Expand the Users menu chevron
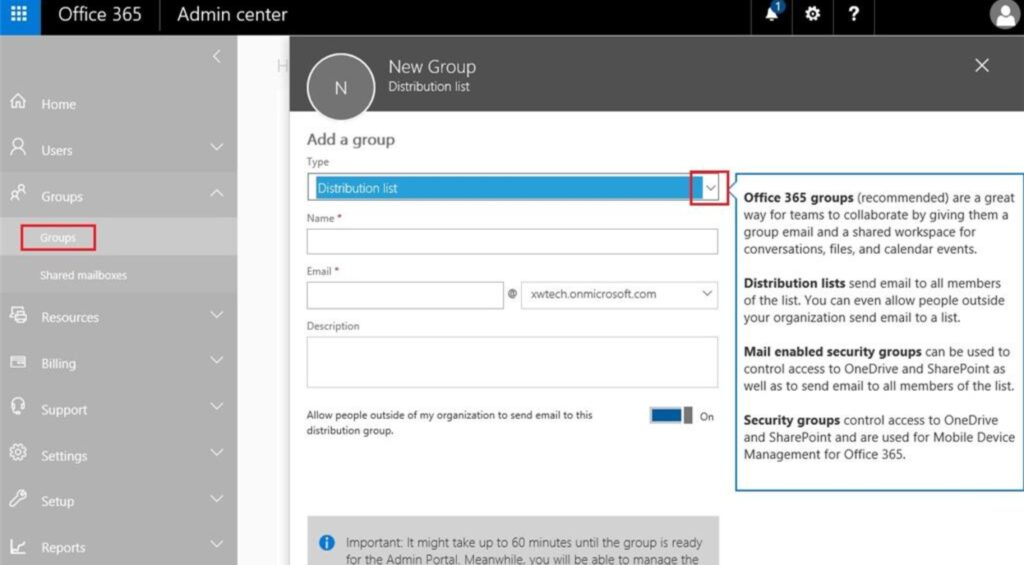 tap(217, 148)
